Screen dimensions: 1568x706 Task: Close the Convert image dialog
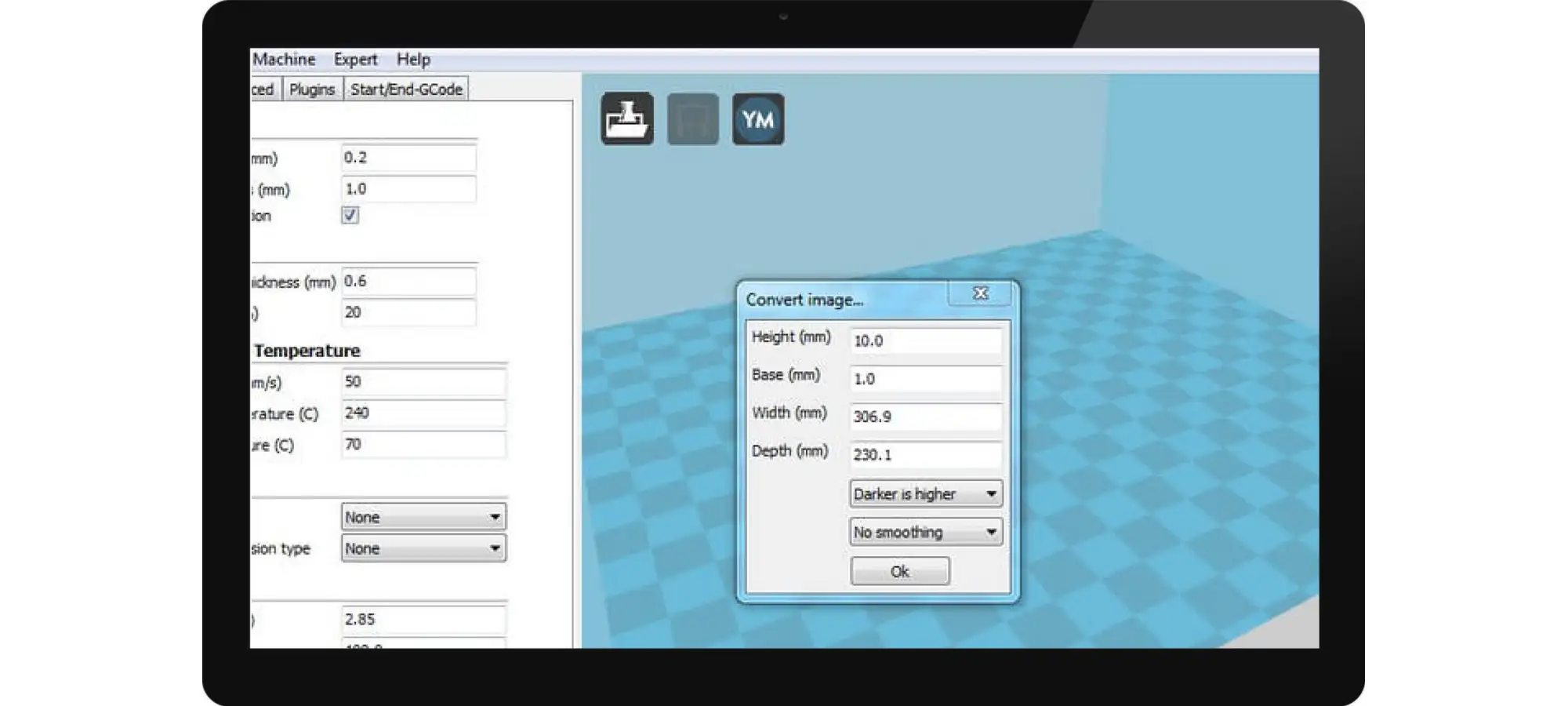coord(980,293)
